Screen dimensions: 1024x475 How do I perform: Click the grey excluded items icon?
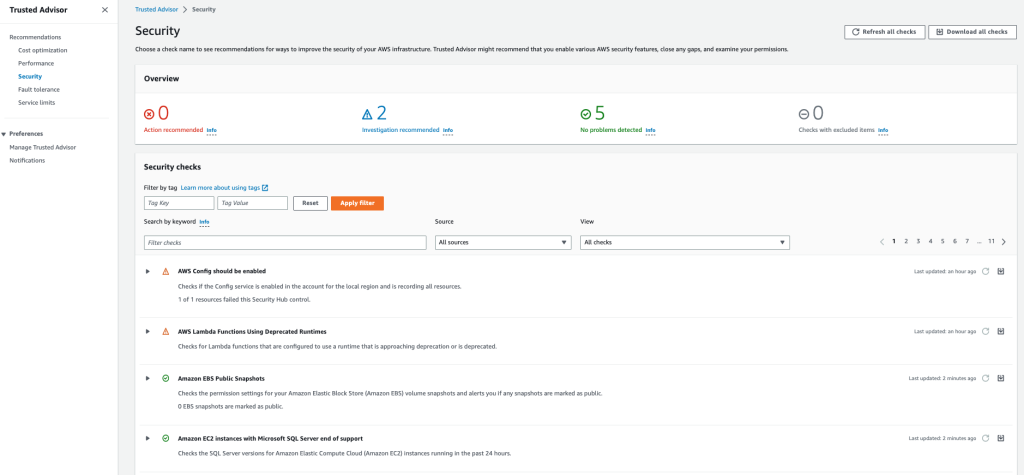pos(804,114)
